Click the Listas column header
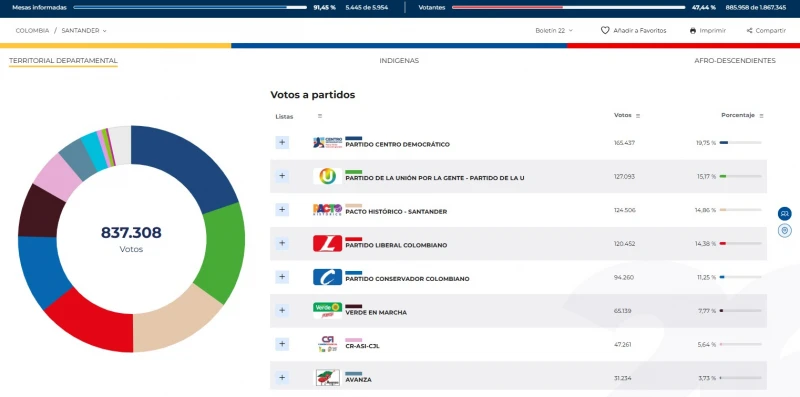 coord(284,116)
